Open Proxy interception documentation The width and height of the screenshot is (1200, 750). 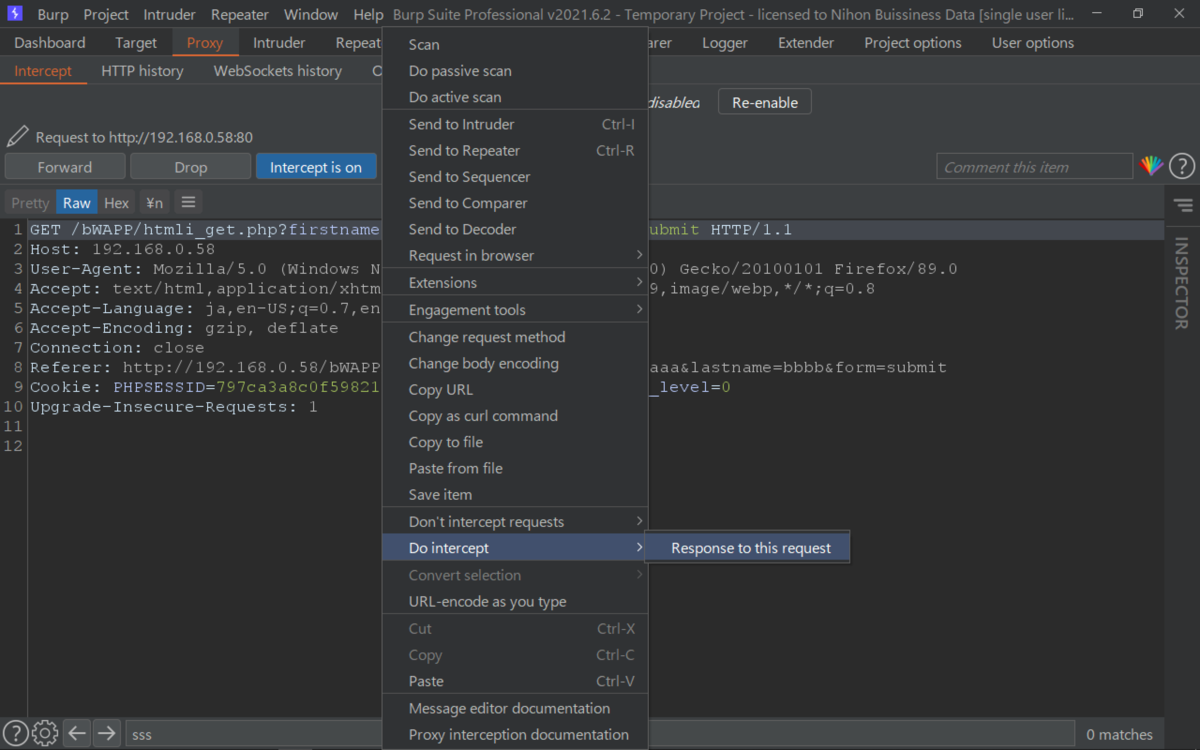tap(515, 734)
